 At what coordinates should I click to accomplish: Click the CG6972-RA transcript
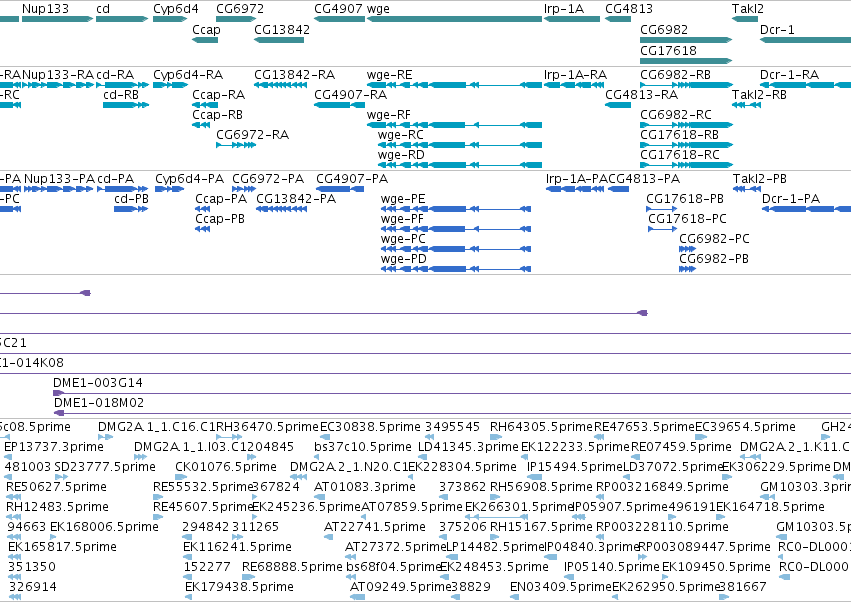236,145
